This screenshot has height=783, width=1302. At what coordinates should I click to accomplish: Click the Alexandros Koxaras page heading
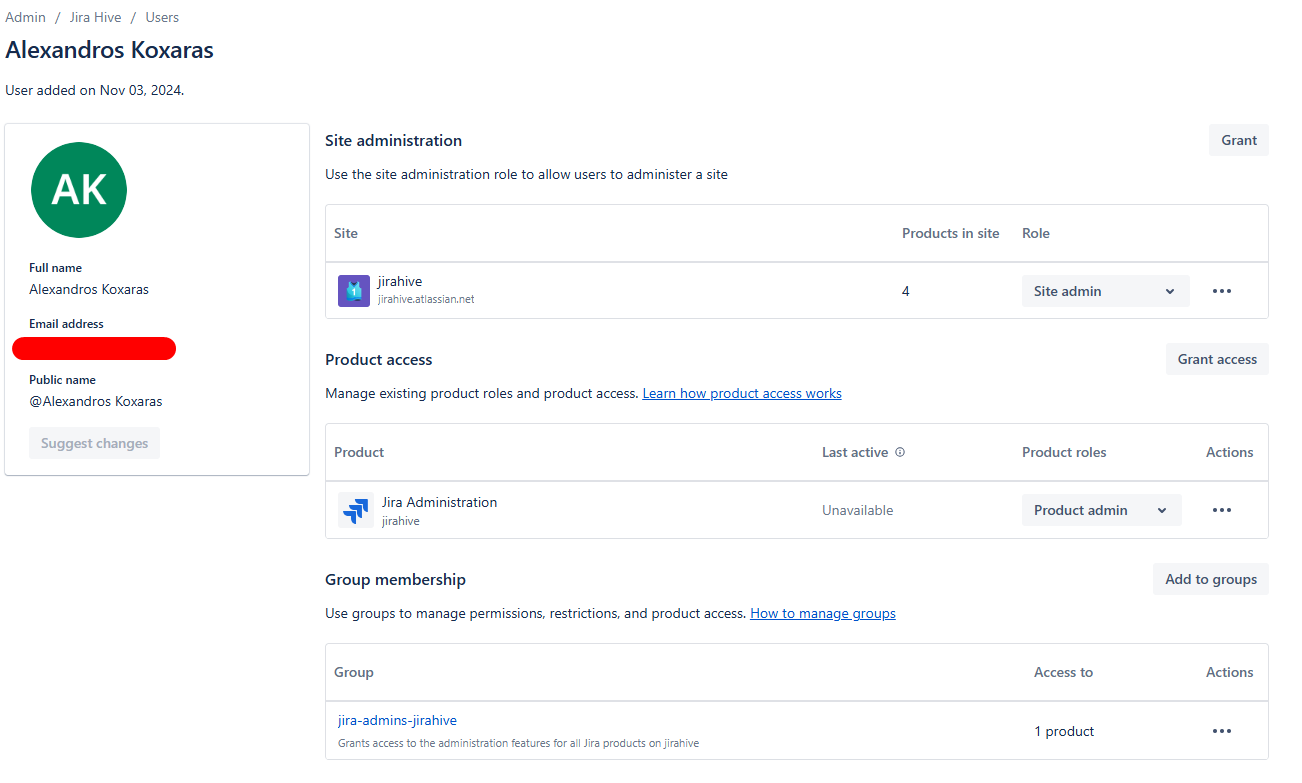[109, 50]
